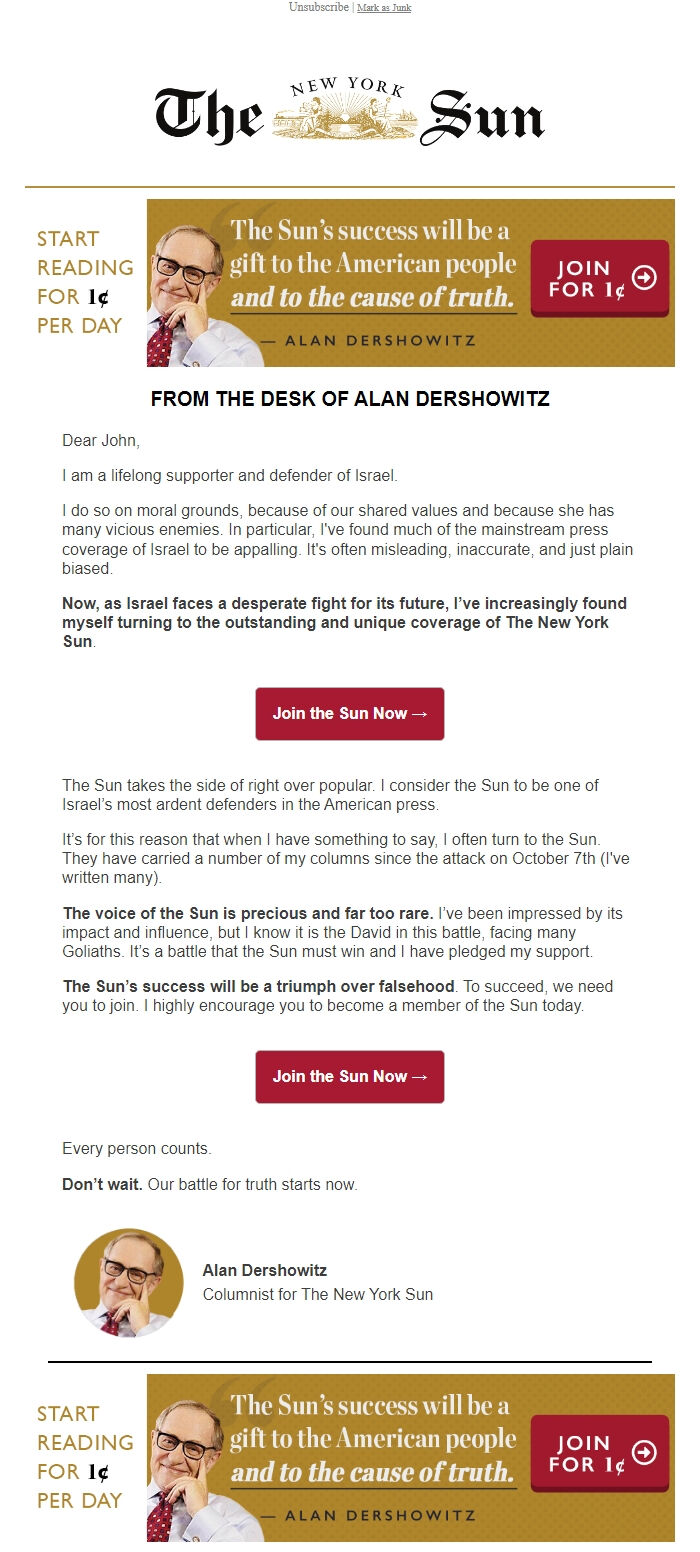Click the FROM THE DESK OF ALAN DERSHOWITZ heading
Screen dimensions: 700x1552
point(349,398)
